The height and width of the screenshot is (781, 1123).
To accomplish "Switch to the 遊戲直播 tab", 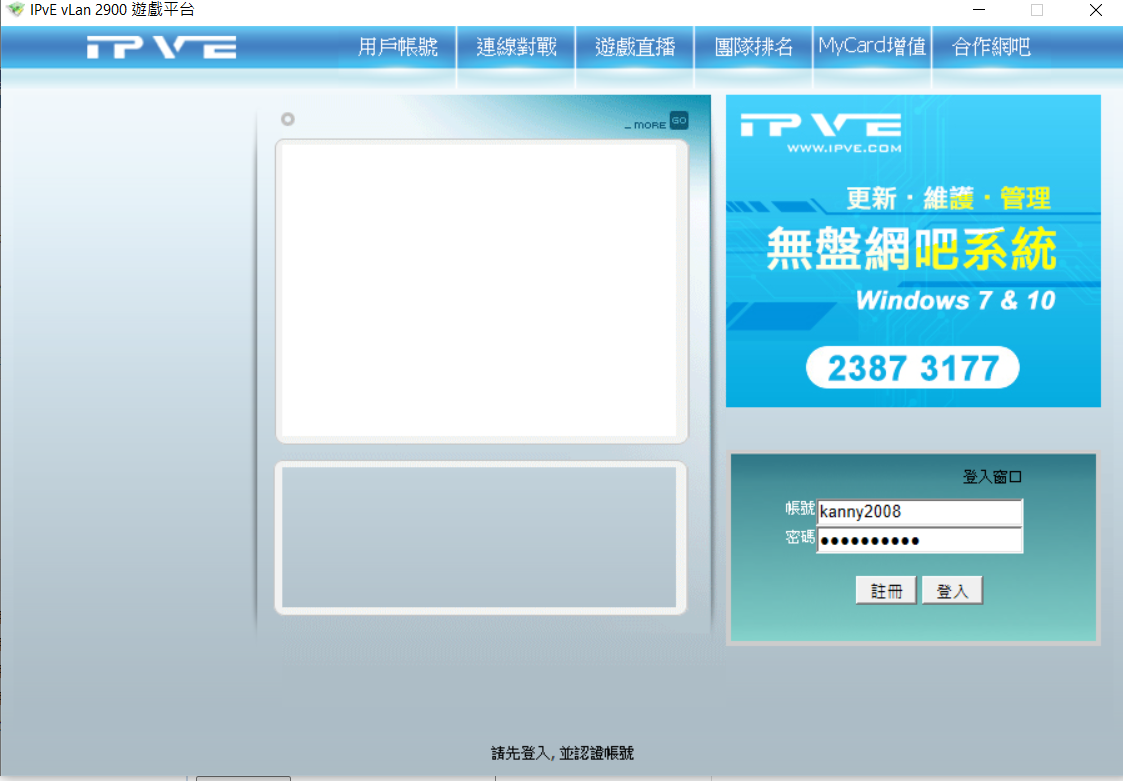I will [635, 47].
